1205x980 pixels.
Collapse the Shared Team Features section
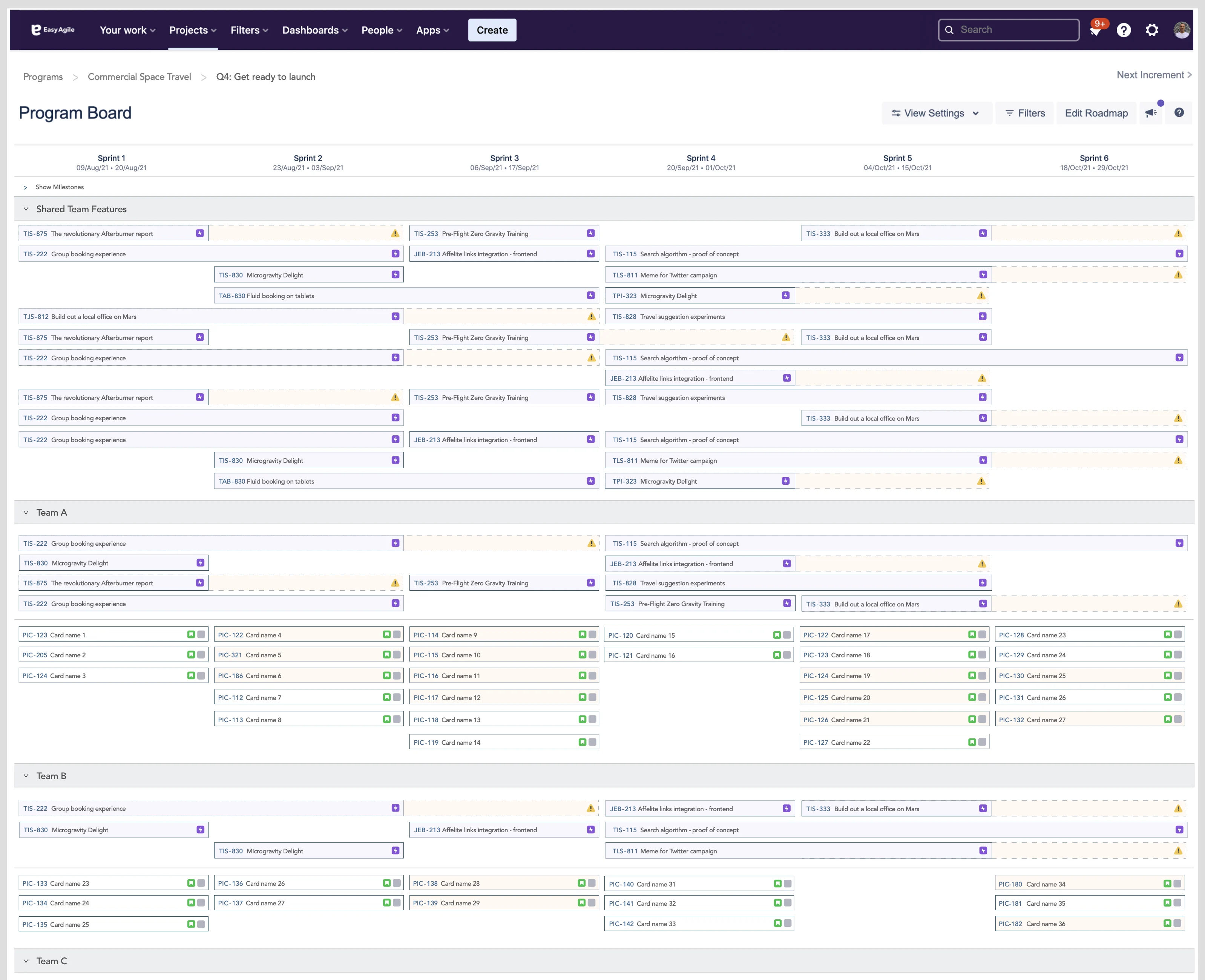(26, 209)
